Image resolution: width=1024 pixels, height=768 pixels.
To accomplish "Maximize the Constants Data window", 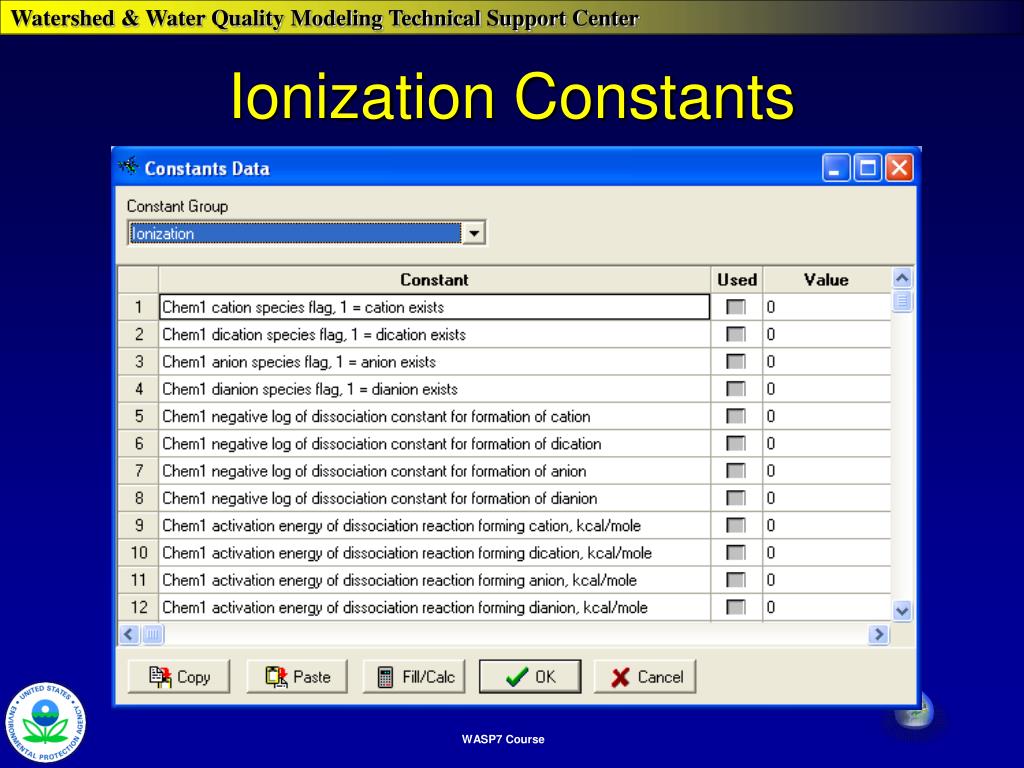I will coord(868,168).
